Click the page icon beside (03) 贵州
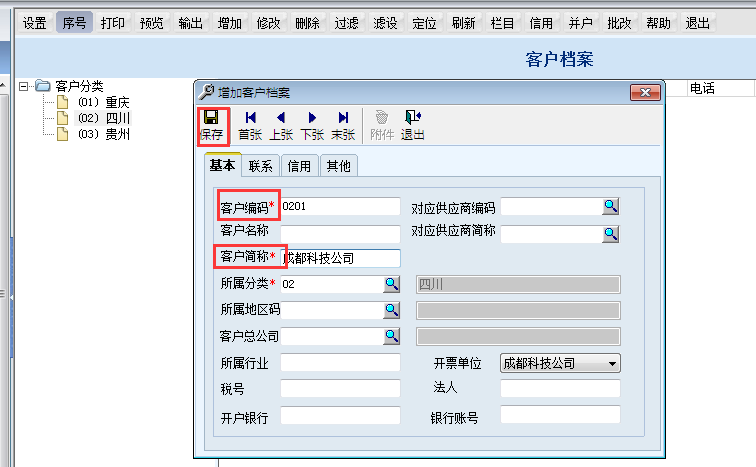The image size is (756, 467). coord(63,134)
